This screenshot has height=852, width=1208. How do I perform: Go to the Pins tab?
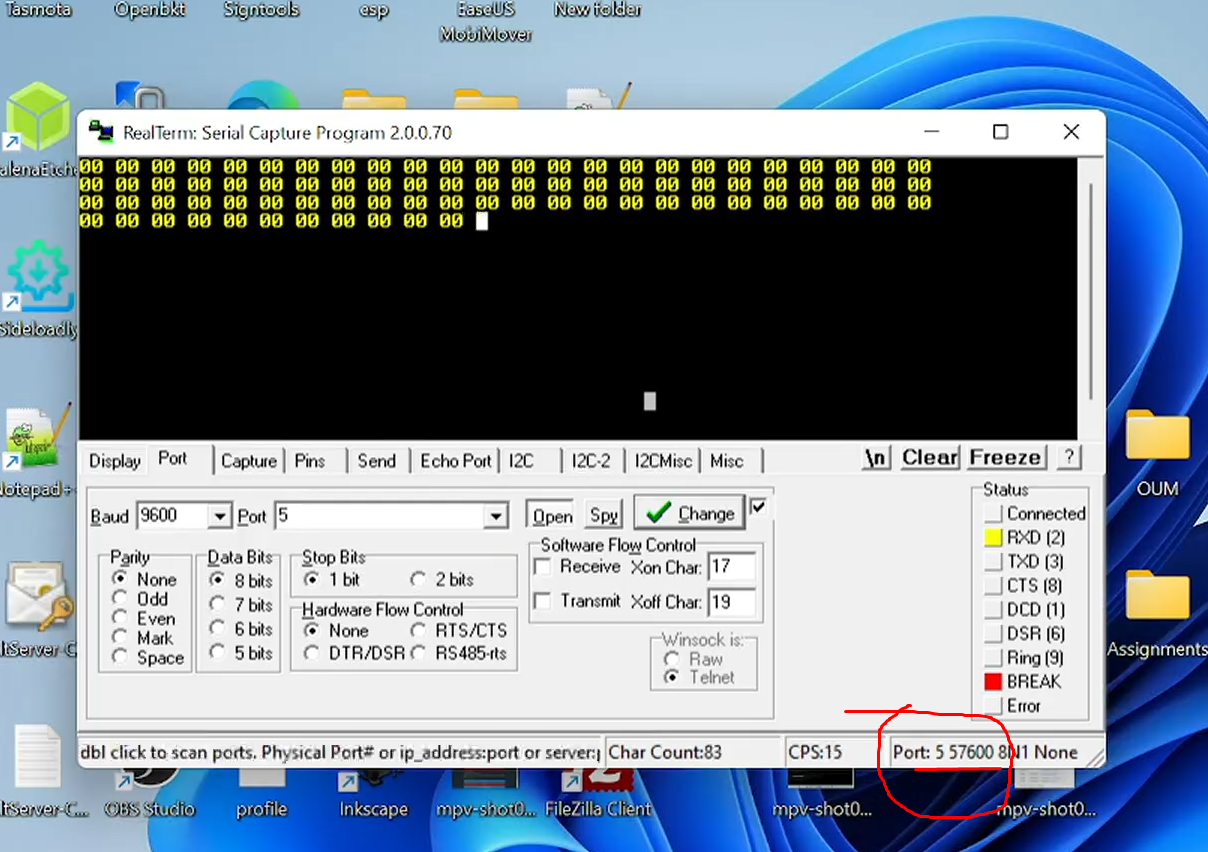310,461
